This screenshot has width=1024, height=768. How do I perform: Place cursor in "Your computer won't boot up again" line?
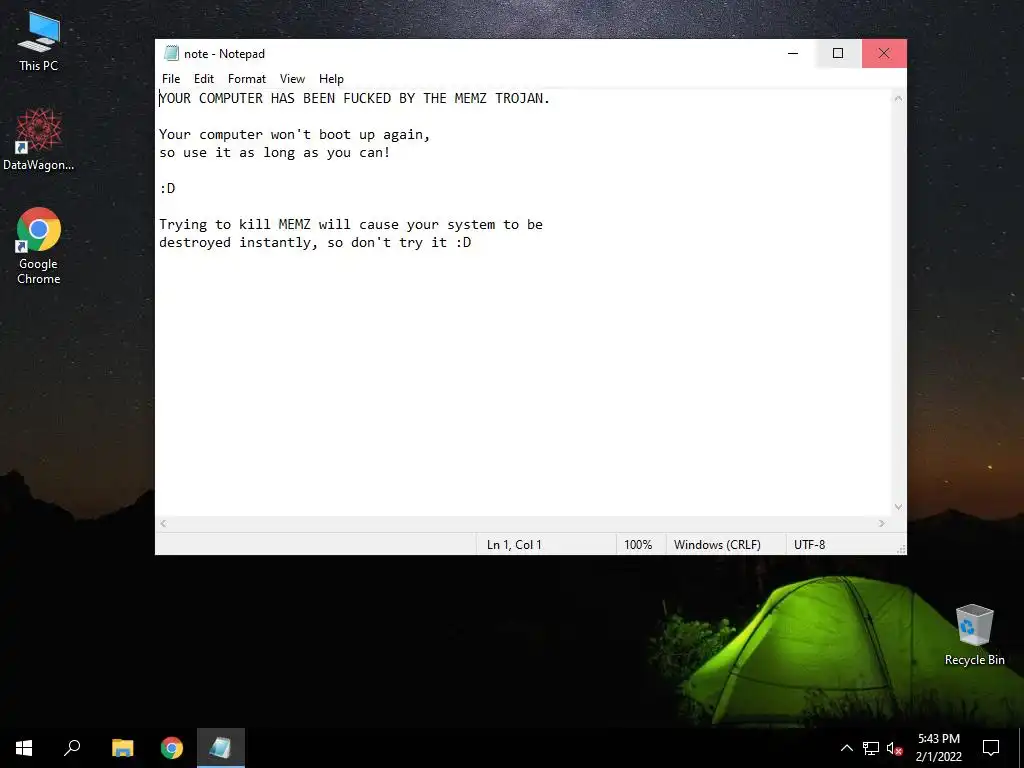point(295,135)
